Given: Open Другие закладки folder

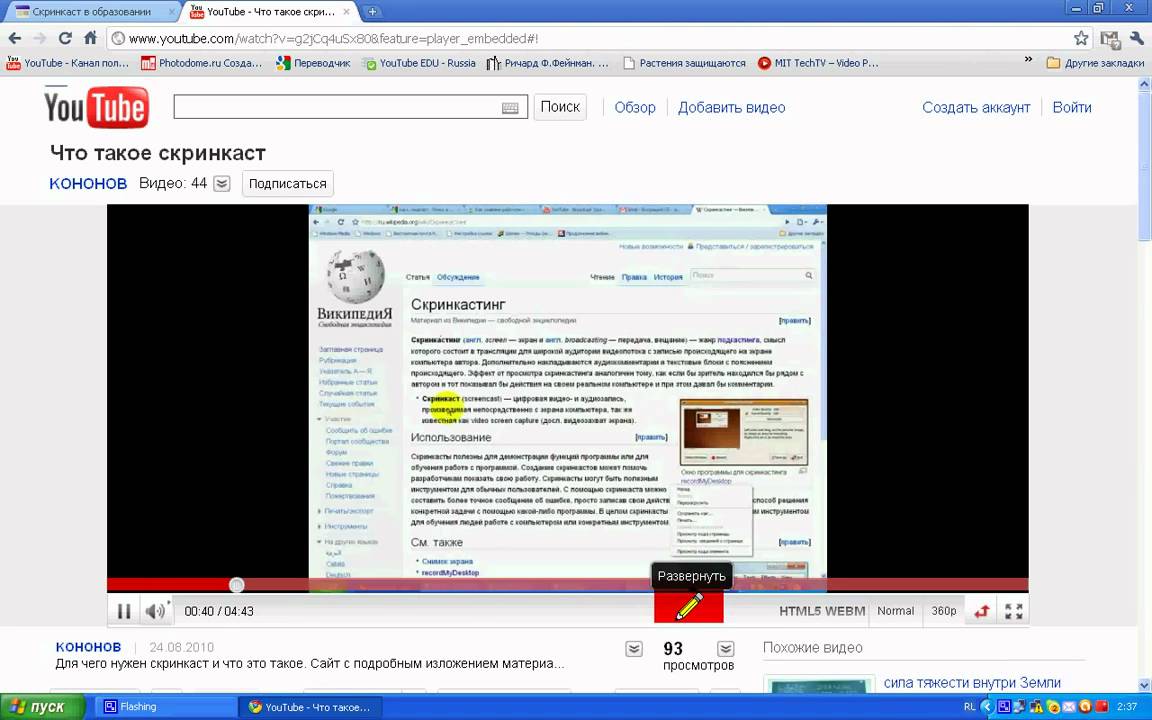Looking at the screenshot, I should point(1095,63).
